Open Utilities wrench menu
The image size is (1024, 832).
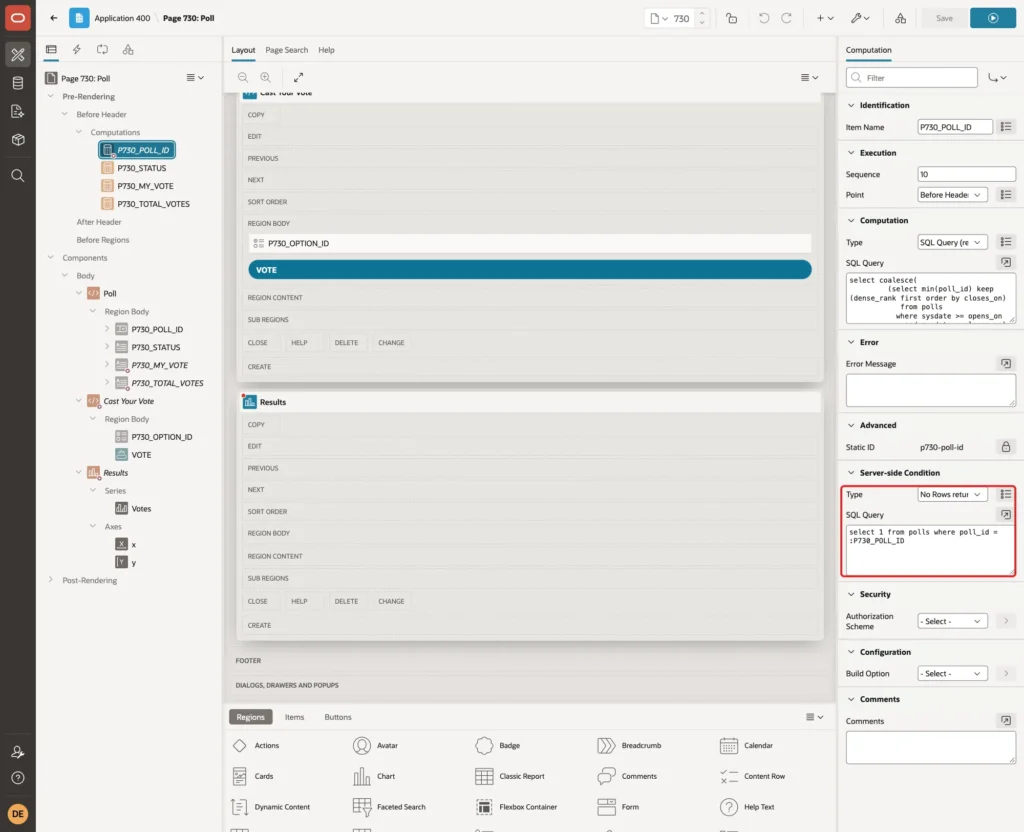[x=860, y=18]
